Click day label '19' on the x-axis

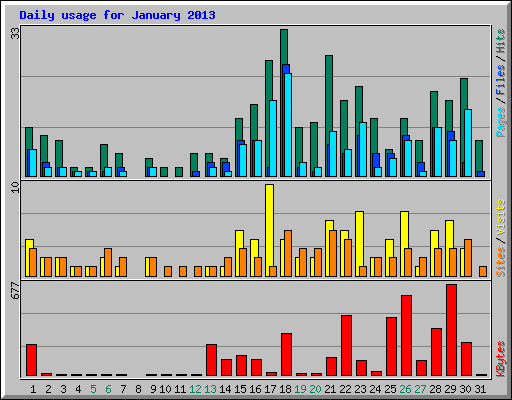click(x=300, y=389)
